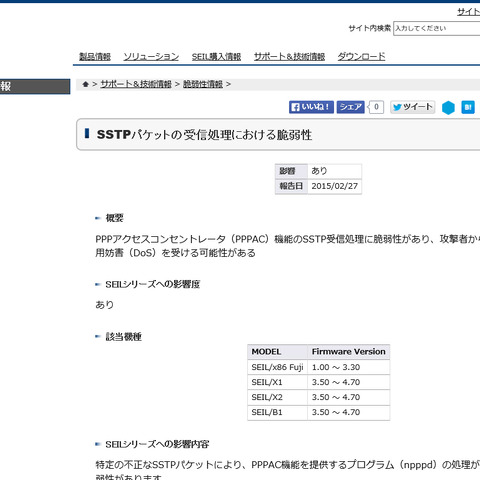Click the Firmware Version column header

(349, 352)
